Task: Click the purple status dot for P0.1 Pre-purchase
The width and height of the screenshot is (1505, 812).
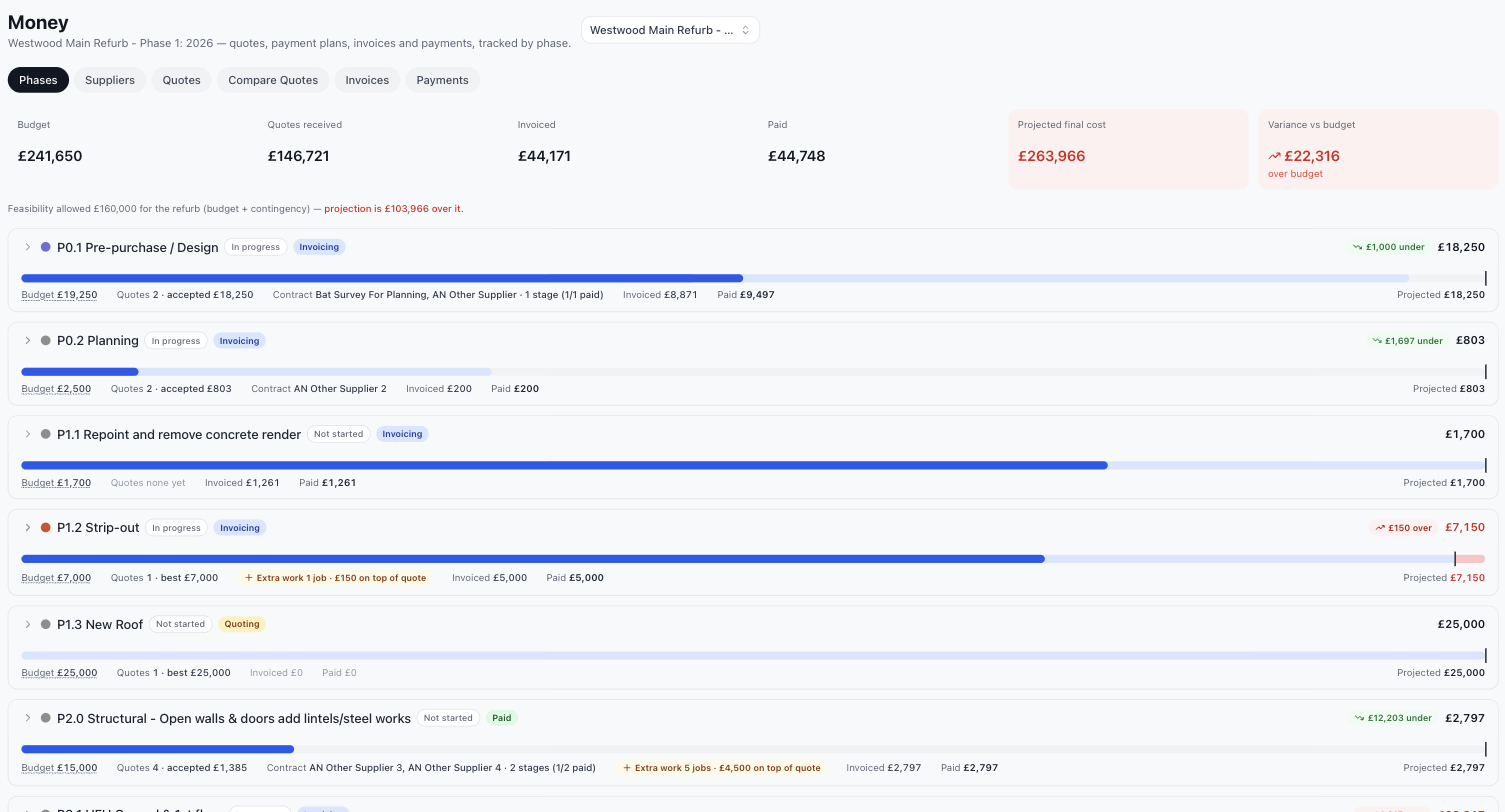Action: [x=45, y=247]
